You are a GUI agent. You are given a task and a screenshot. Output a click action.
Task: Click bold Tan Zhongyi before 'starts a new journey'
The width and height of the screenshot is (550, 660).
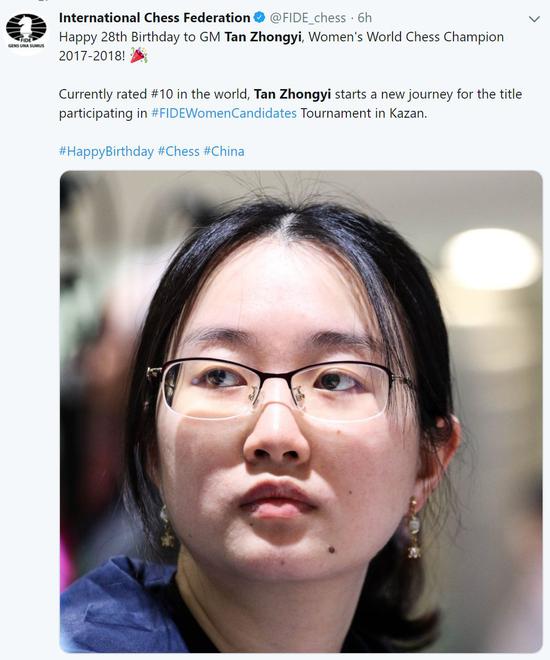(292, 94)
